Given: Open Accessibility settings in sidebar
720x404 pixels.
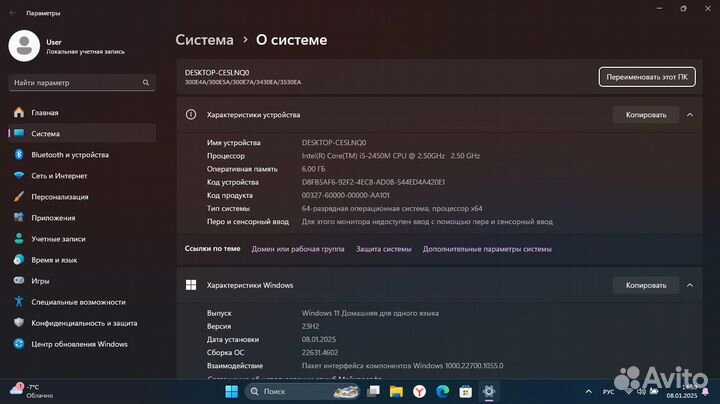Looking at the screenshot, I should [x=78, y=302].
